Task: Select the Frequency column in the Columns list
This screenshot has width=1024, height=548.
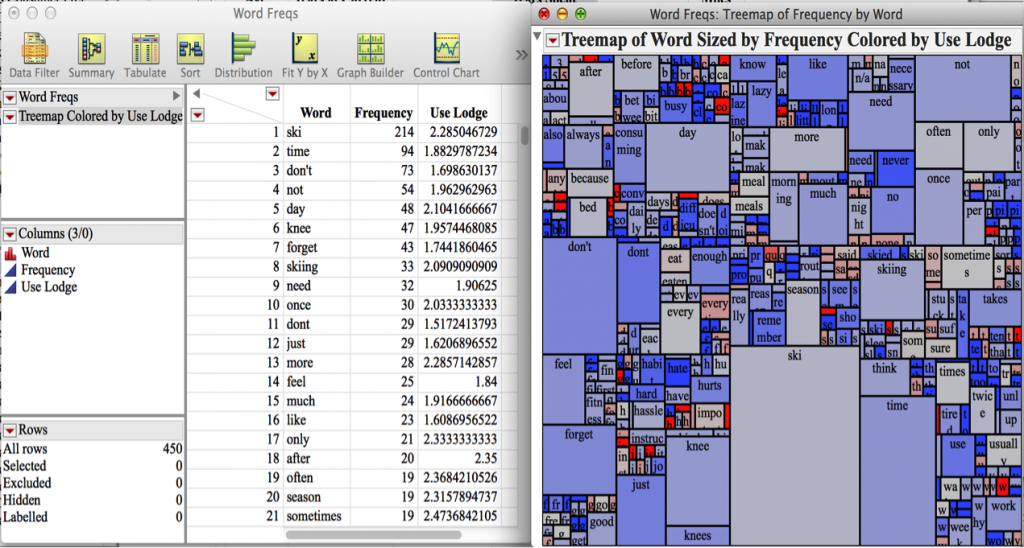Action: 48,270
